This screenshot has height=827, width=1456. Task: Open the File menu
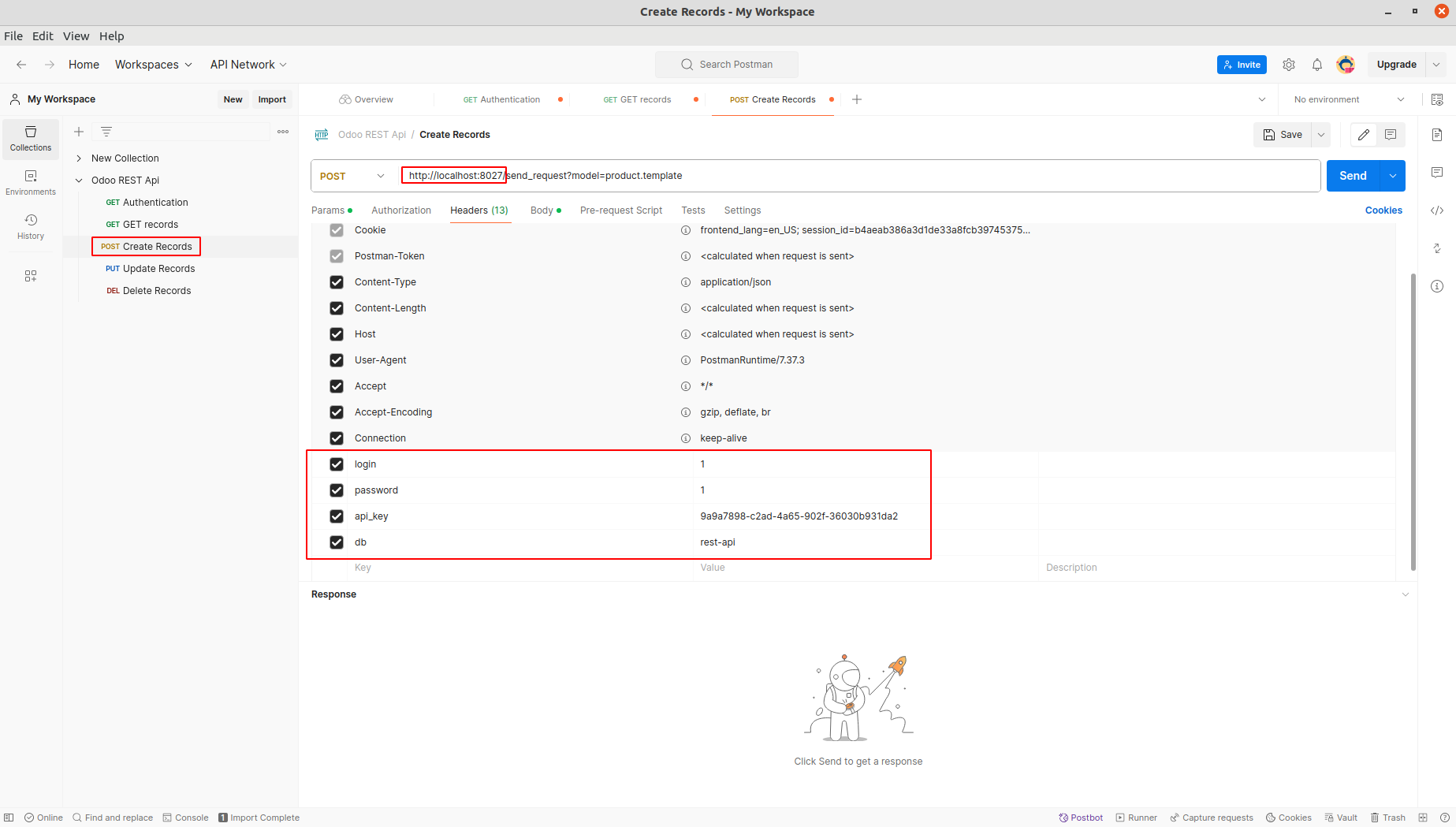[x=13, y=36]
